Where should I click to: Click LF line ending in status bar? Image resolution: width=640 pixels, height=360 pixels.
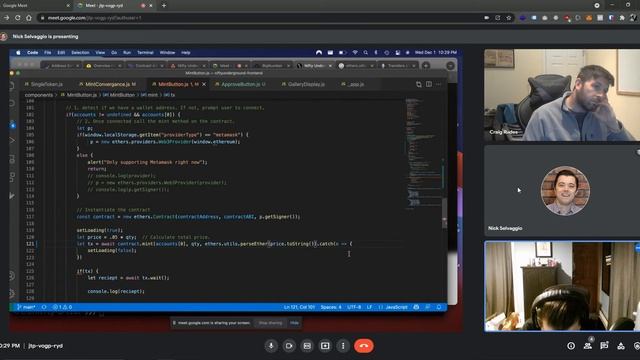point(369,307)
